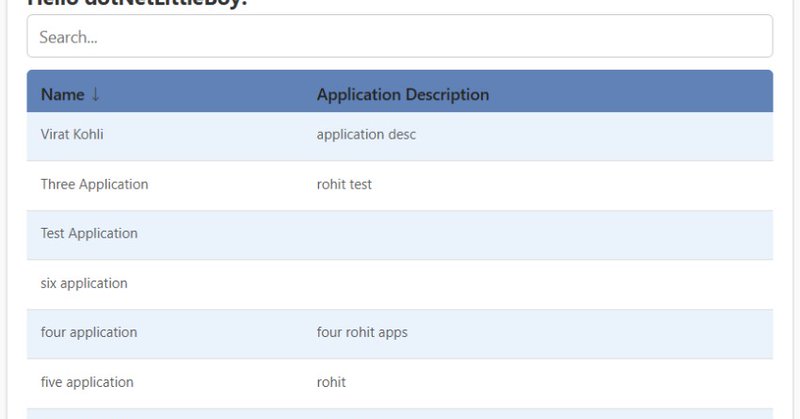Image resolution: width=800 pixels, height=419 pixels.
Task: Select the Test Application name cell
Action: pos(89,233)
